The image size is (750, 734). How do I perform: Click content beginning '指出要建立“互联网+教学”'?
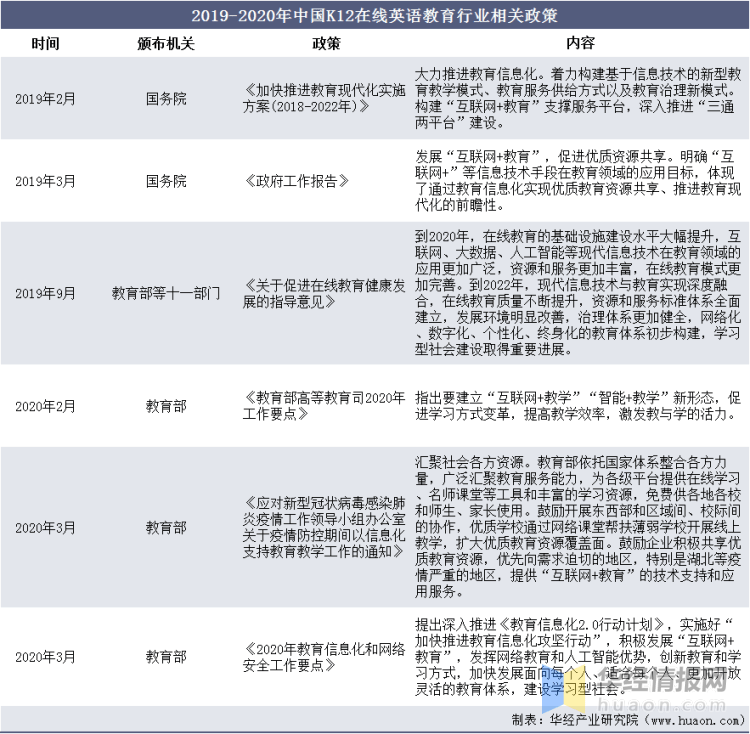(x=578, y=406)
